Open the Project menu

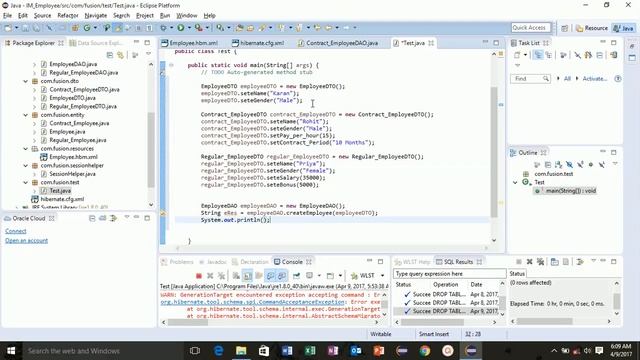click(145, 16)
